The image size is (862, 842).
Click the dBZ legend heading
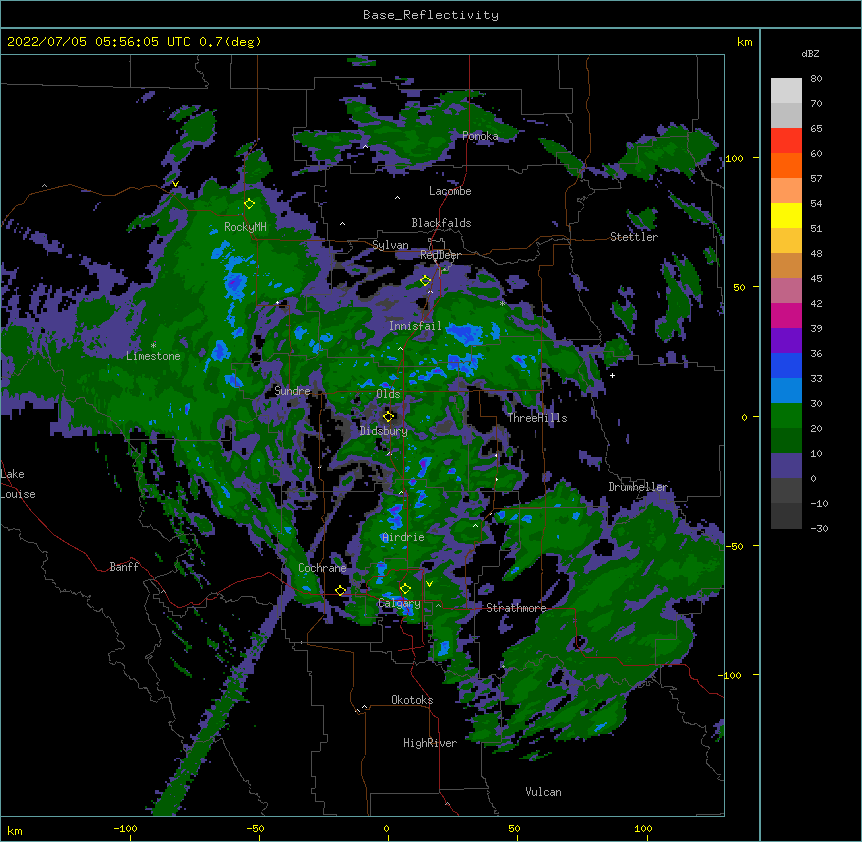(x=810, y=54)
